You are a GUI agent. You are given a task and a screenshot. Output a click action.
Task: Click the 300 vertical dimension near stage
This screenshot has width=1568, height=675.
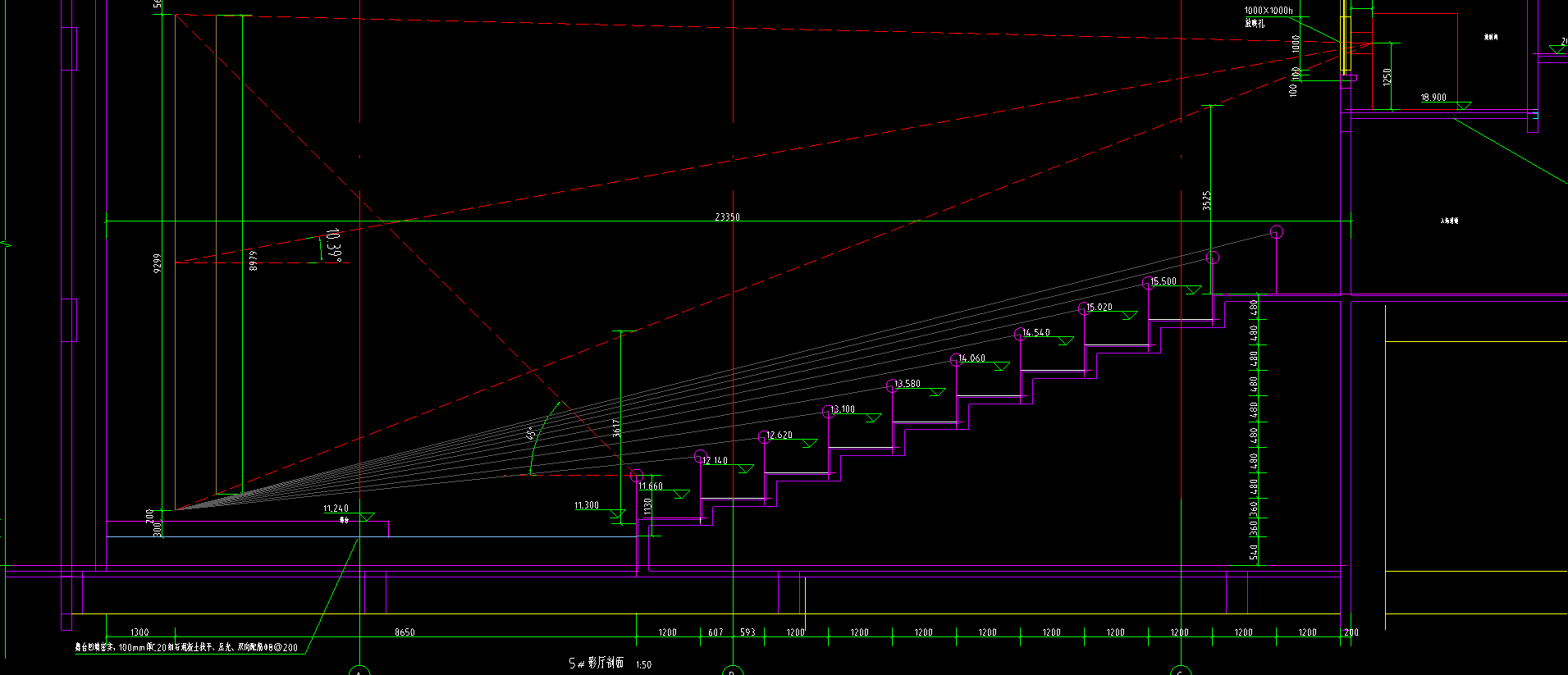point(158,531)
